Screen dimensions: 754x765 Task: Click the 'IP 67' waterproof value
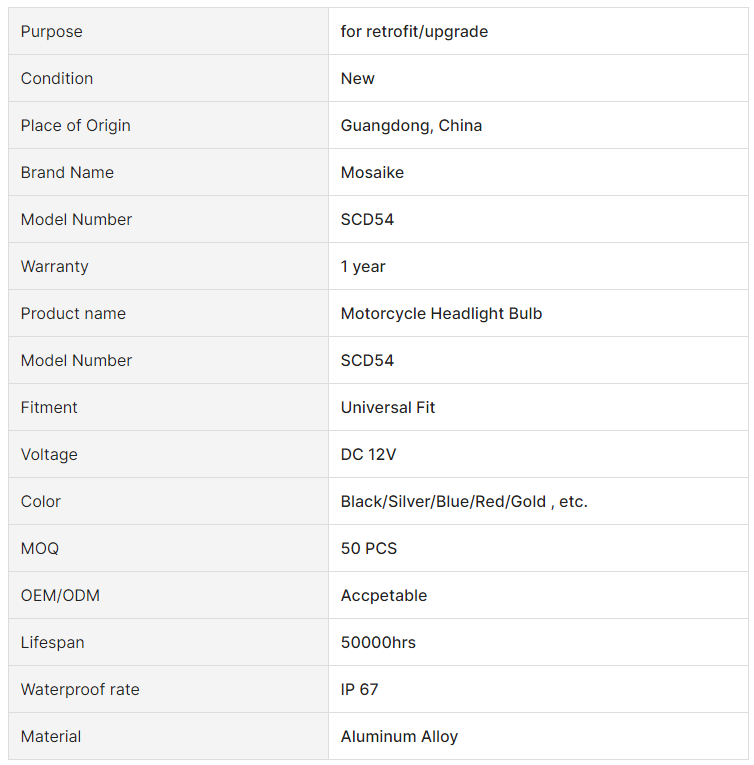(x=359, y=689)
